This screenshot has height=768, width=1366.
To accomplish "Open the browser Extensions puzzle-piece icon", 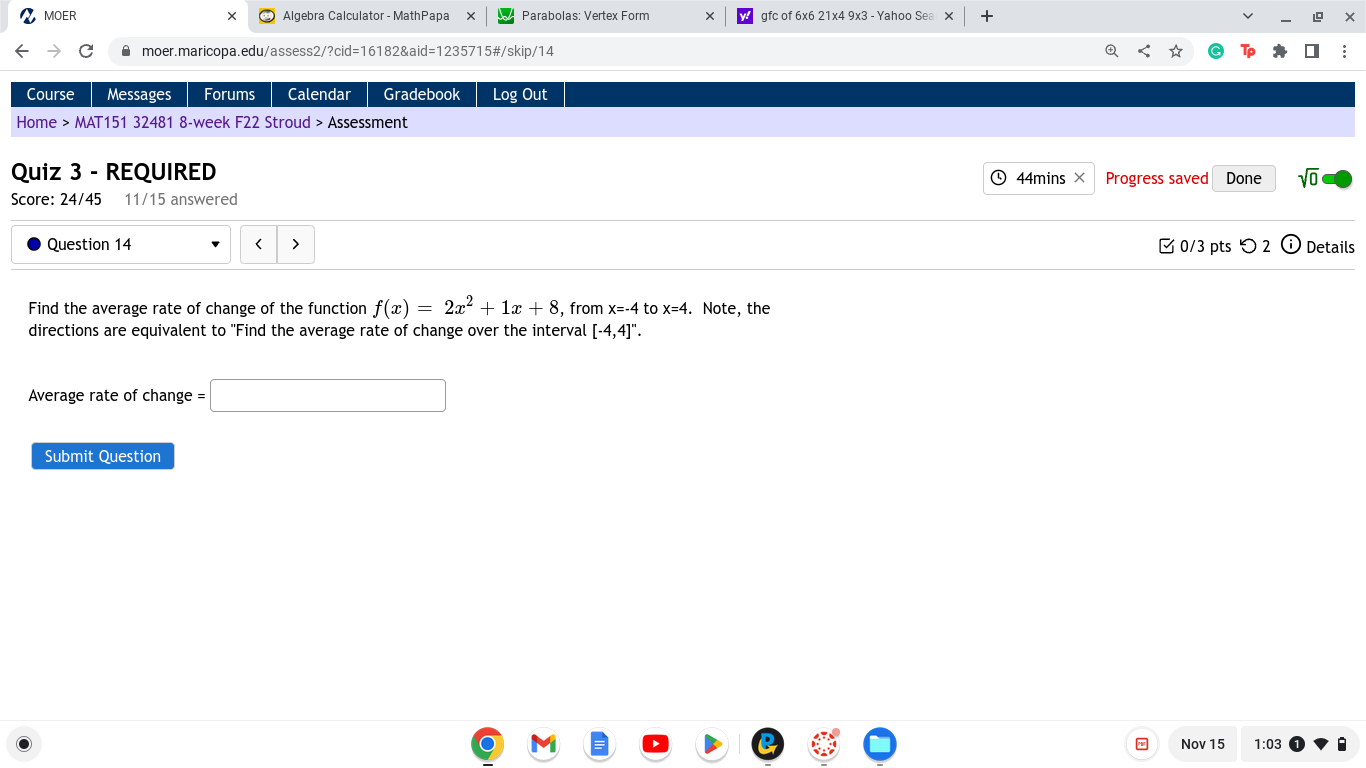I will 1280,50.
